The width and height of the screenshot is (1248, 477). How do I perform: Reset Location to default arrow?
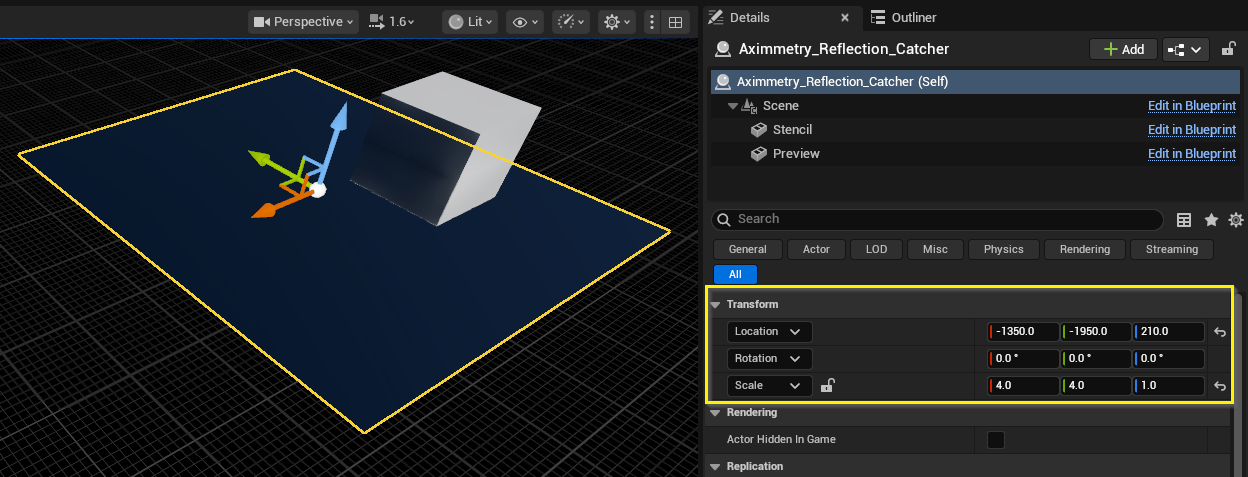click(1220, 332)
